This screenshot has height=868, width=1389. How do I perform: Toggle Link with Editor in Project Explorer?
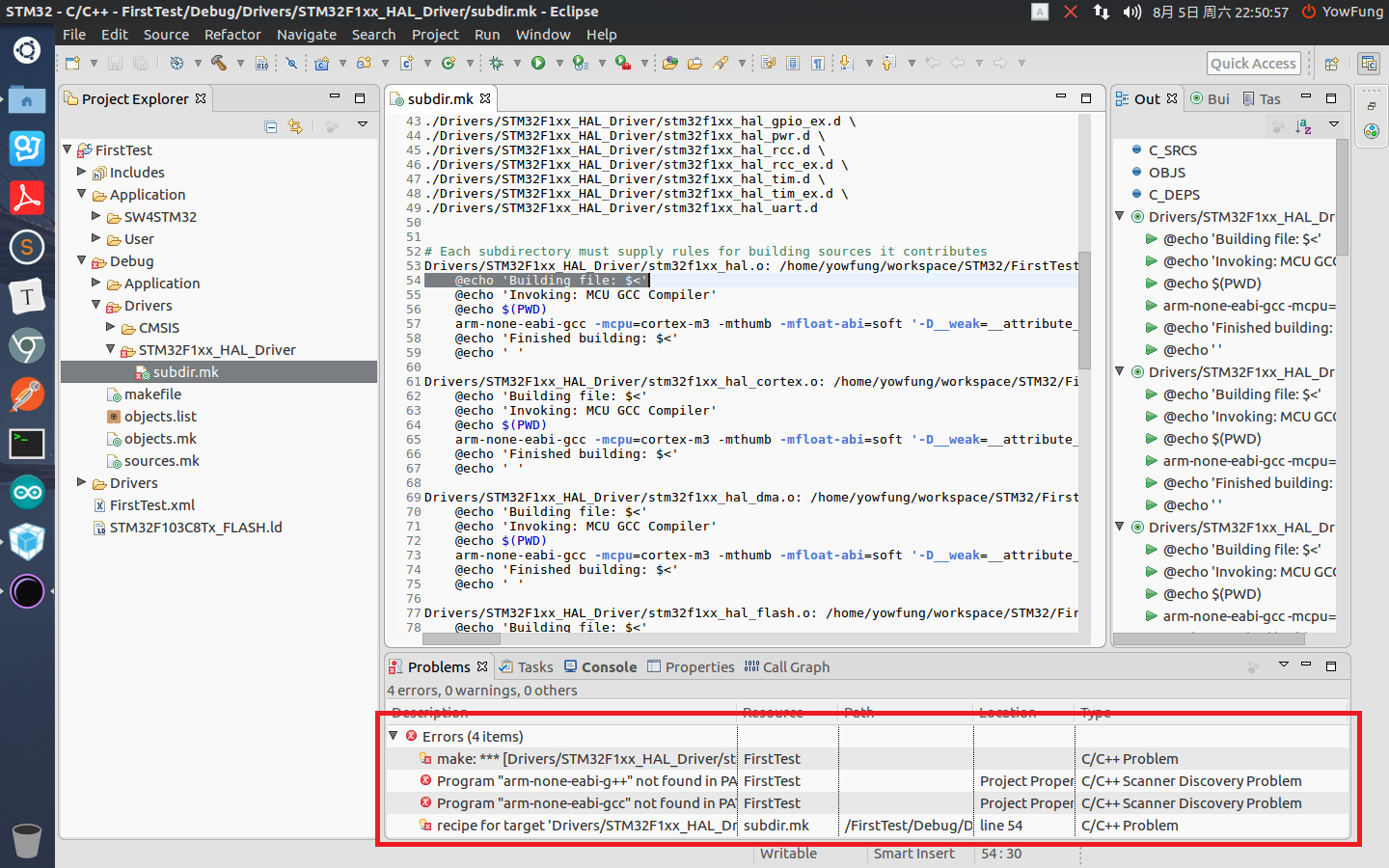(295, 126)
